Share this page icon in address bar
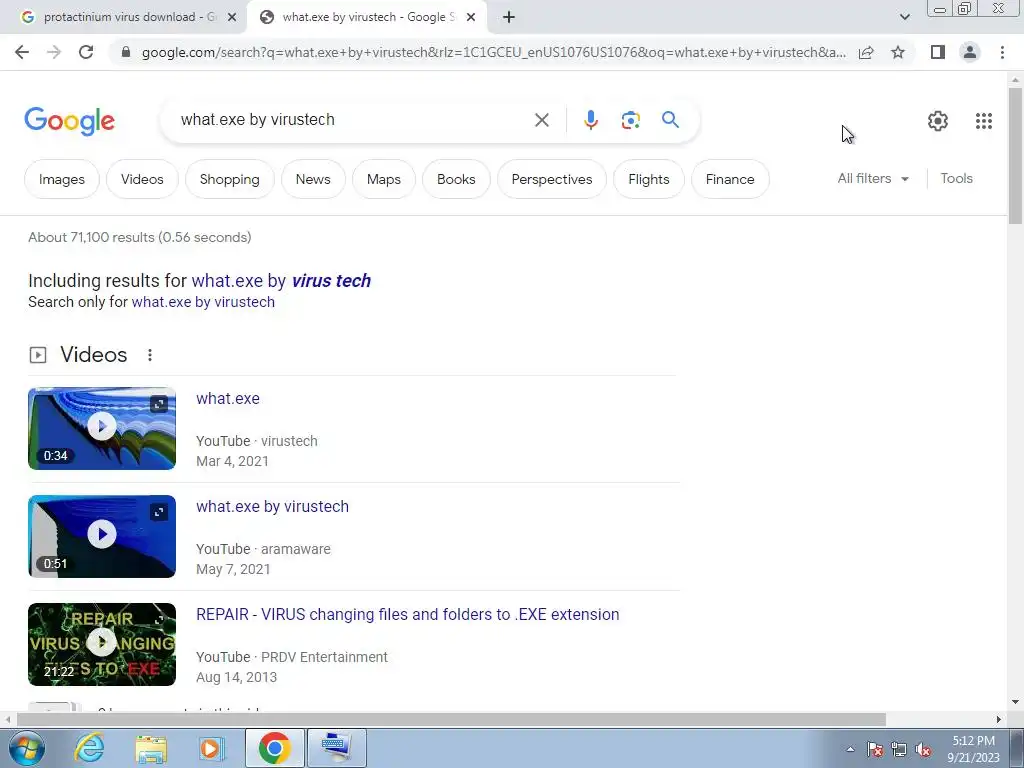 [x=866, y=52]
